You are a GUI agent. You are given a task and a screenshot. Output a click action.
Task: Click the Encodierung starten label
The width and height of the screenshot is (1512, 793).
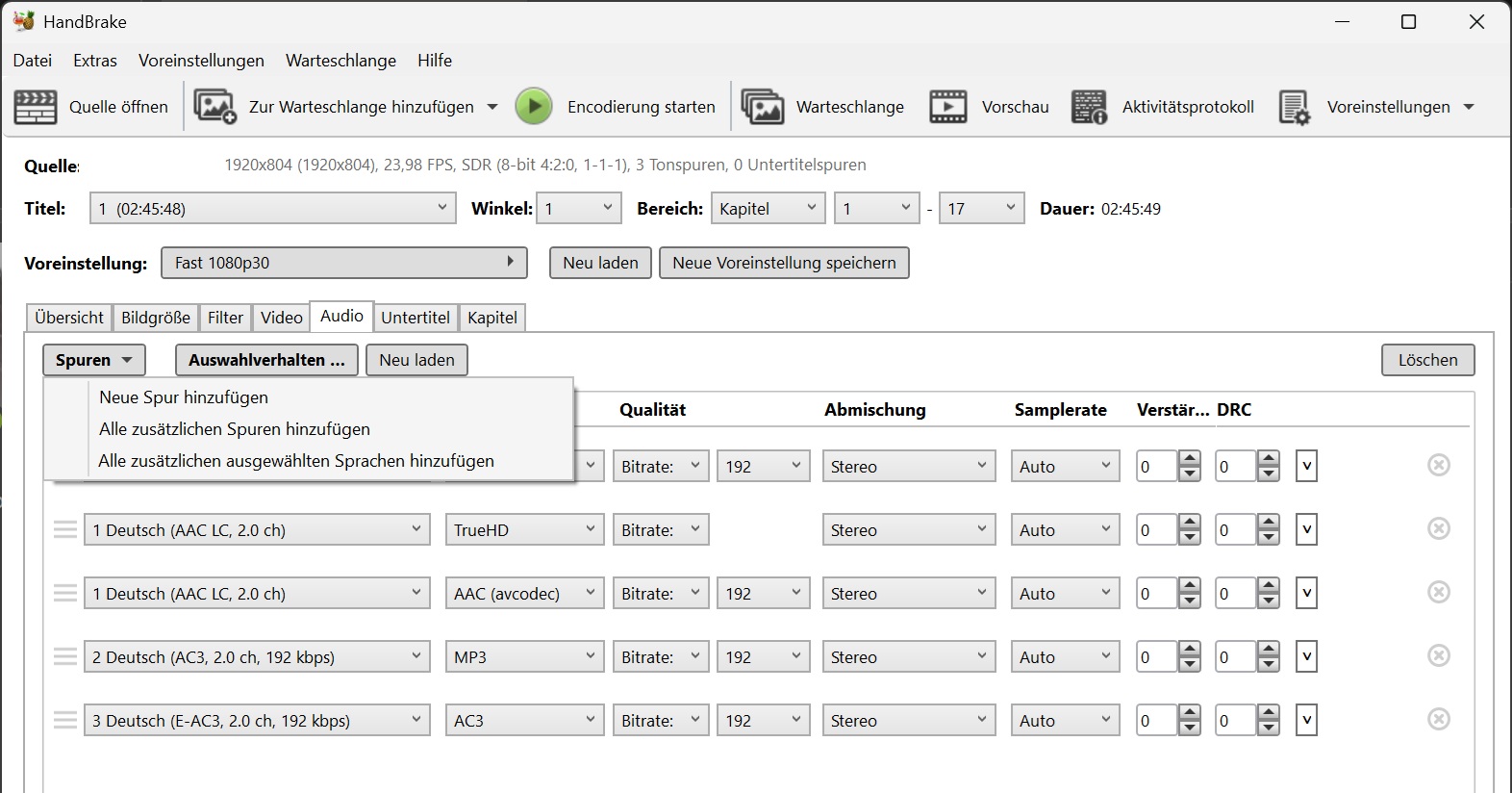tap(642, 107)
